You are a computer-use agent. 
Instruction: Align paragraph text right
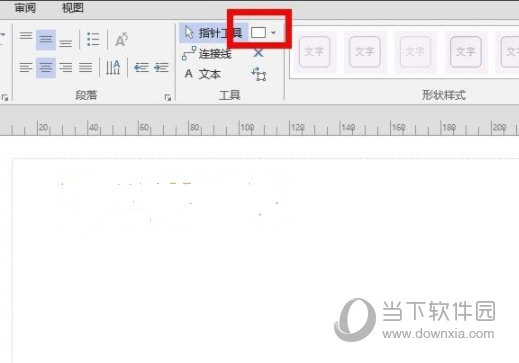(66, 68)
